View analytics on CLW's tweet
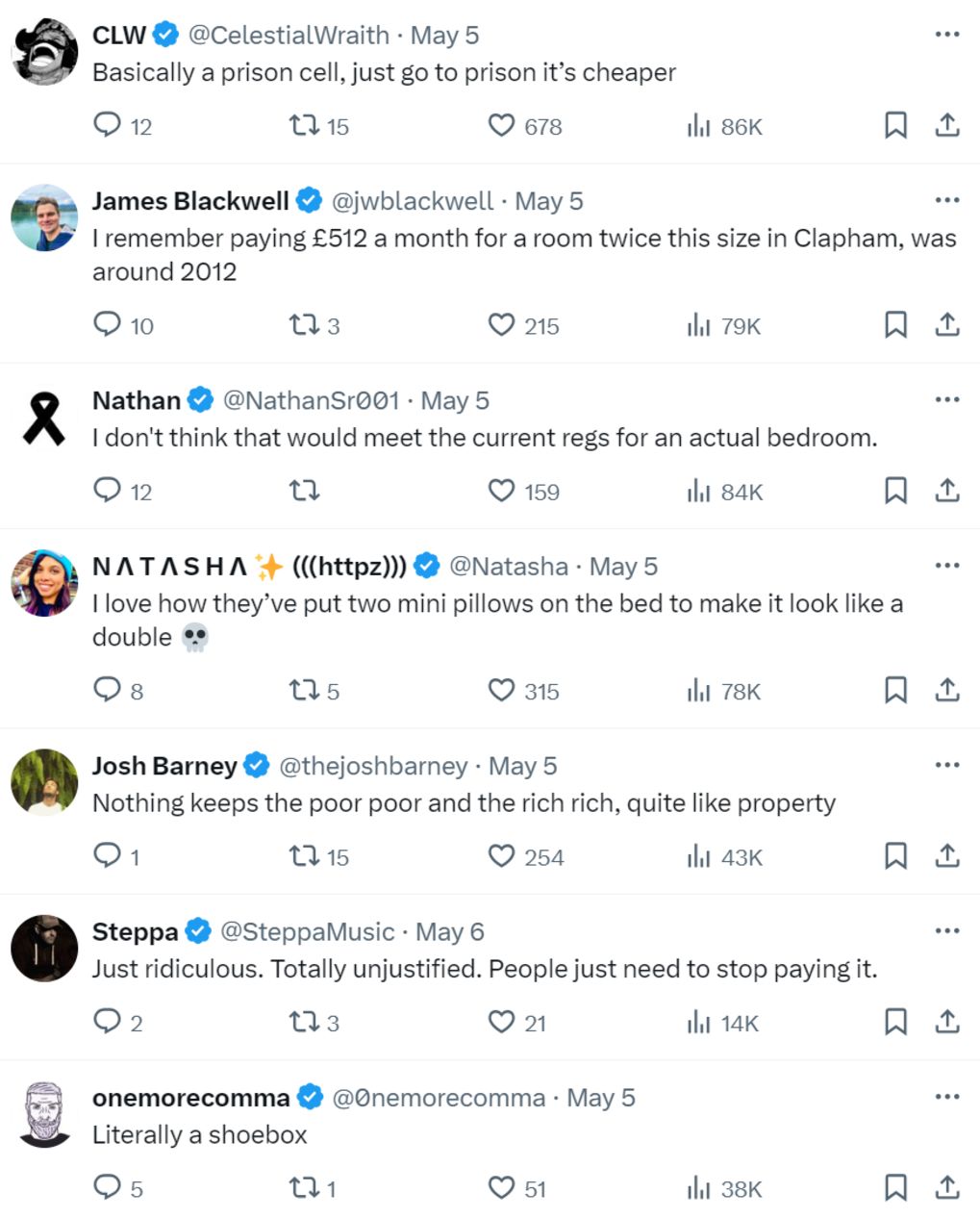This screenshot has height=1218, width=980. coord(699,125)
